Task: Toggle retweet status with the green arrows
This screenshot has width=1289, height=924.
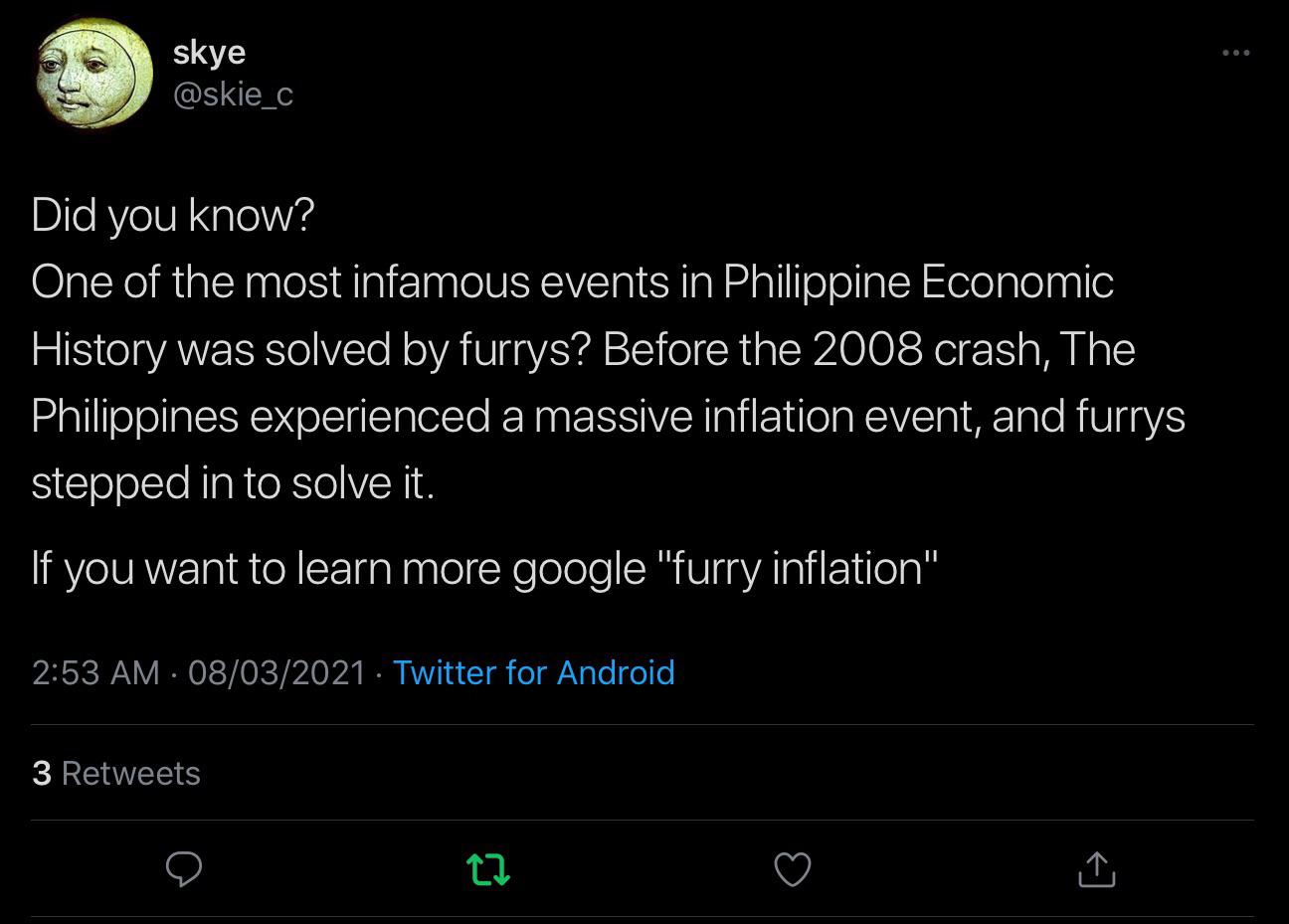Action: point(487,869)
